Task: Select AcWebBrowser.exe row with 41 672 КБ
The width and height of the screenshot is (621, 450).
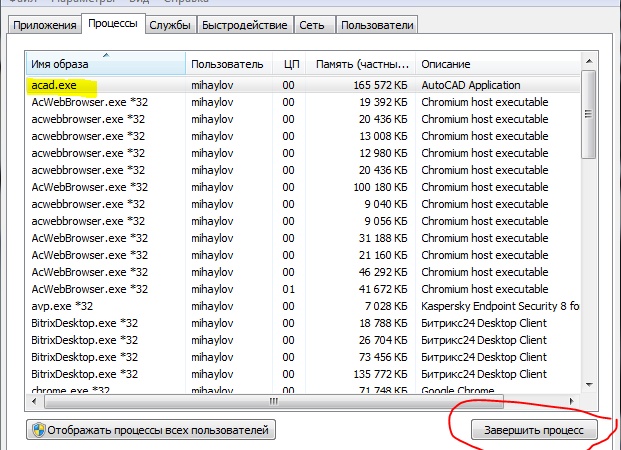Action: click(303, 290)
